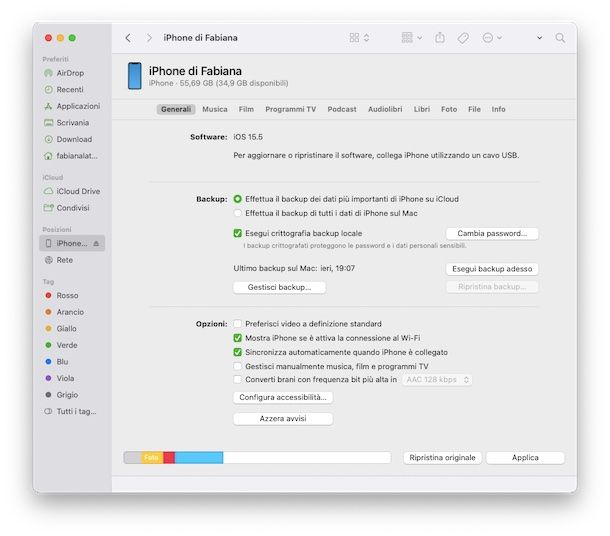
Task: Open the More actions ellipsis icon
Action: (x=487, y=38)
